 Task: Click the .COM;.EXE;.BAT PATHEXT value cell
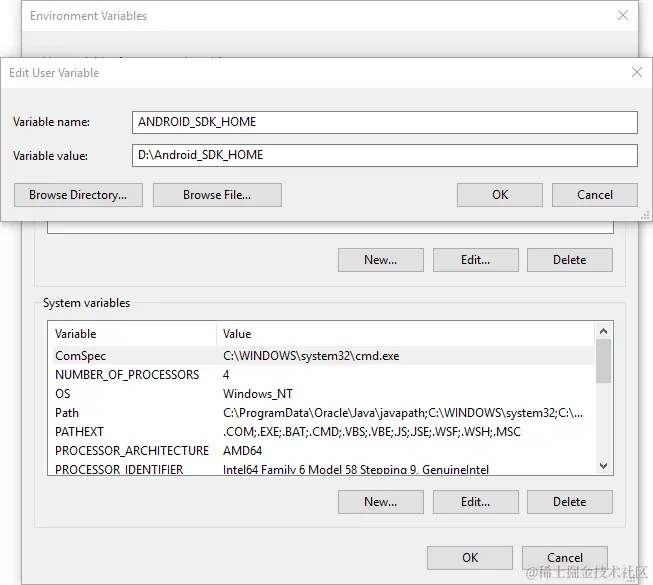(x=372, y=432)
